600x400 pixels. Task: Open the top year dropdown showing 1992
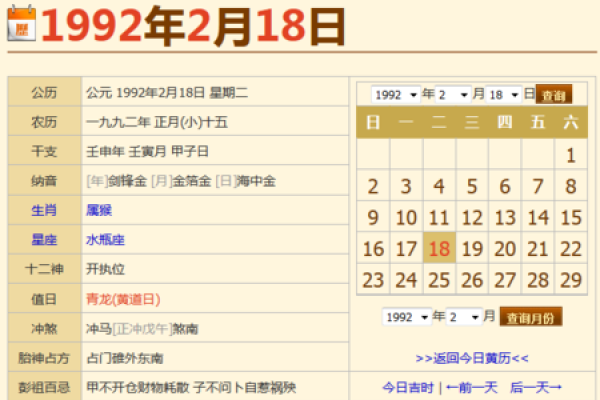(x=395, y=95)
